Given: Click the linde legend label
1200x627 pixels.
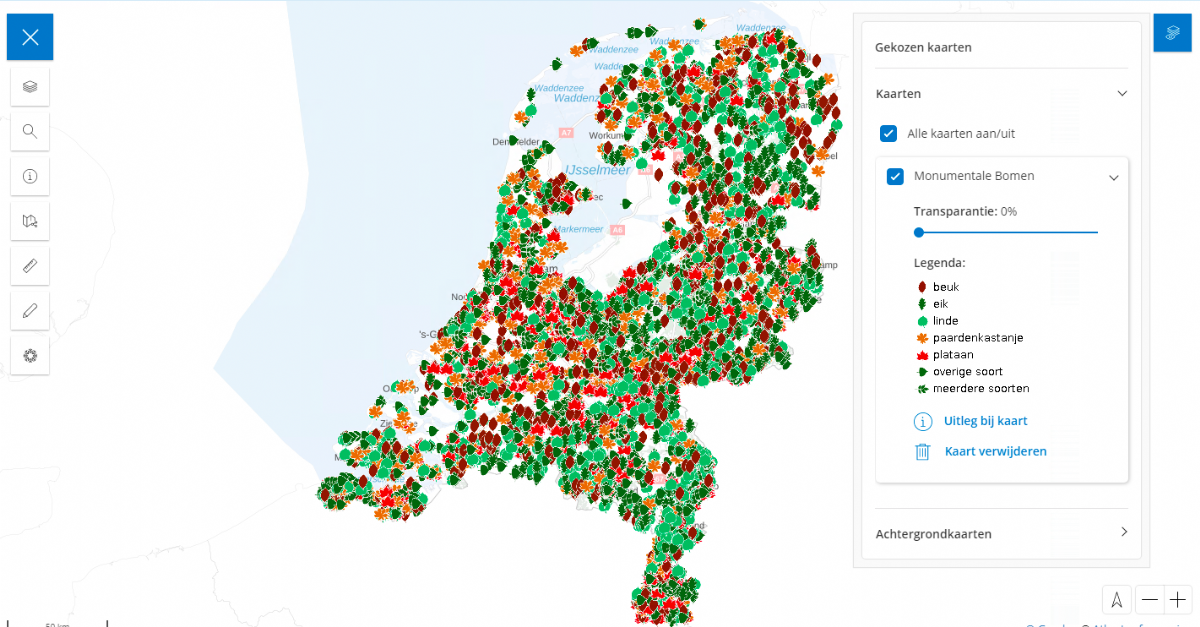Looking at the screenshot, I should click(x=946, y=321).
